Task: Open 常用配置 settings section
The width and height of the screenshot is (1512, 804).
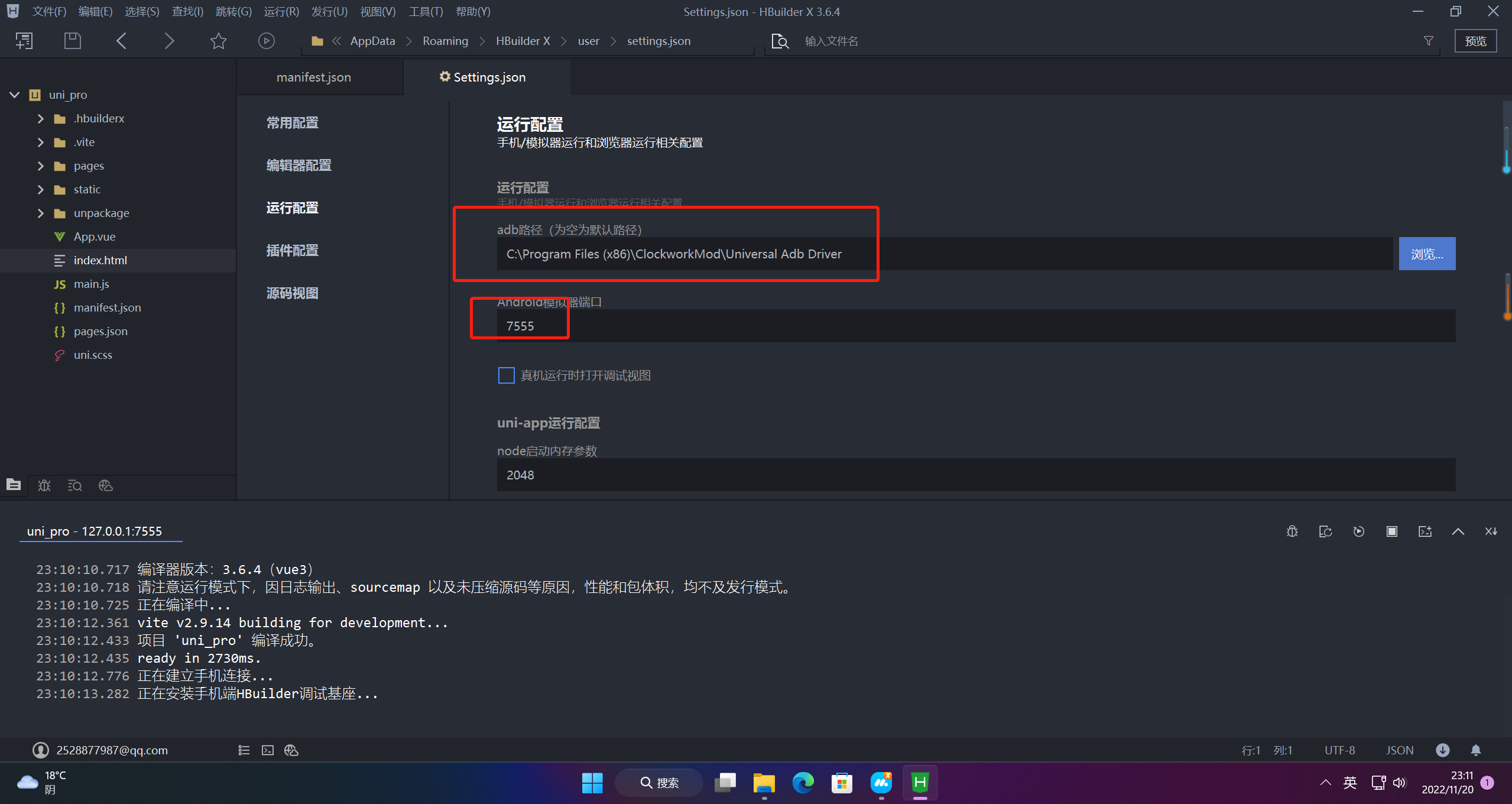Action: tap(293, 122)
